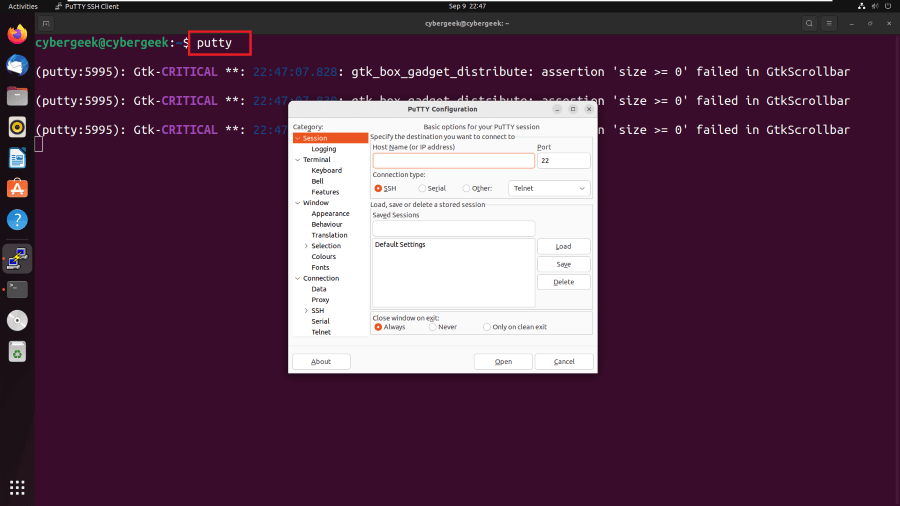
Task: Click the Load session button
Action: [564, 246]
